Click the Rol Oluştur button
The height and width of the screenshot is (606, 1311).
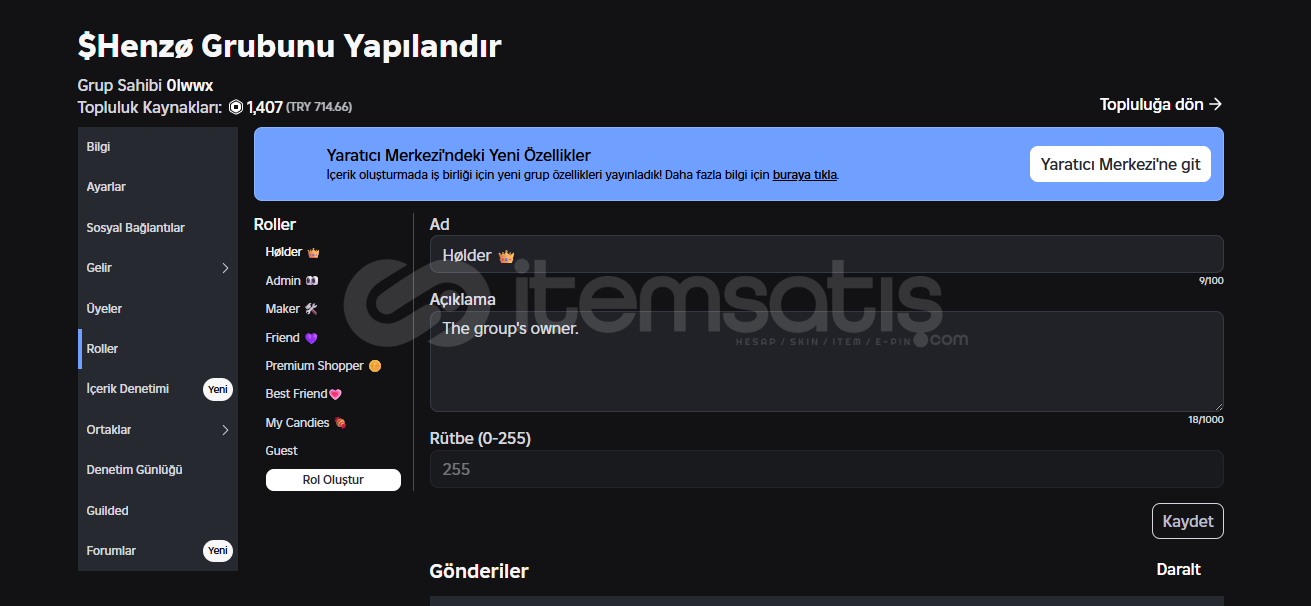pyautogui.click(x=333, y=480)
